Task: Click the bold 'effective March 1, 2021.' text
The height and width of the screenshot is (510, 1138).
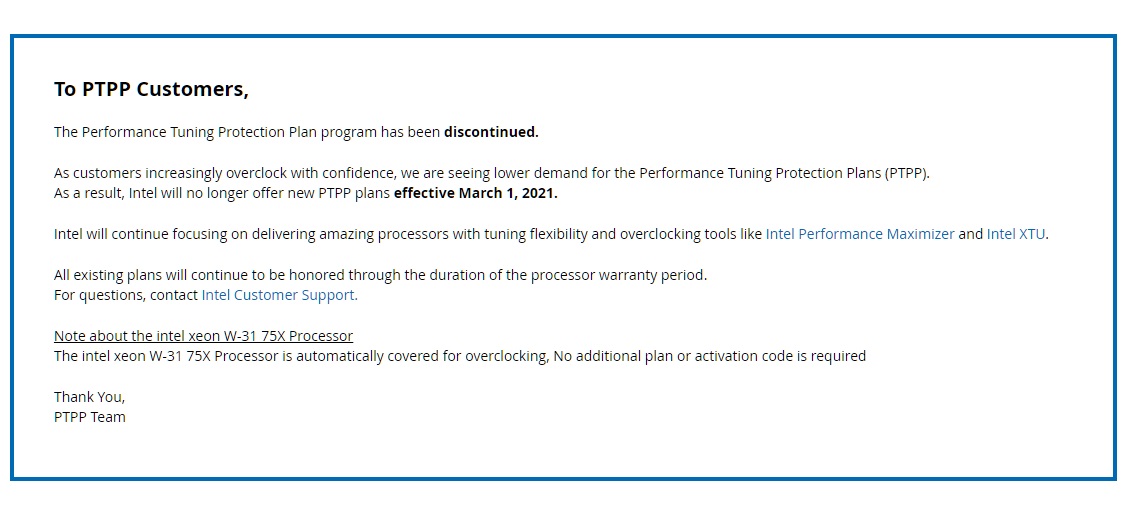Action: point(475,194)
